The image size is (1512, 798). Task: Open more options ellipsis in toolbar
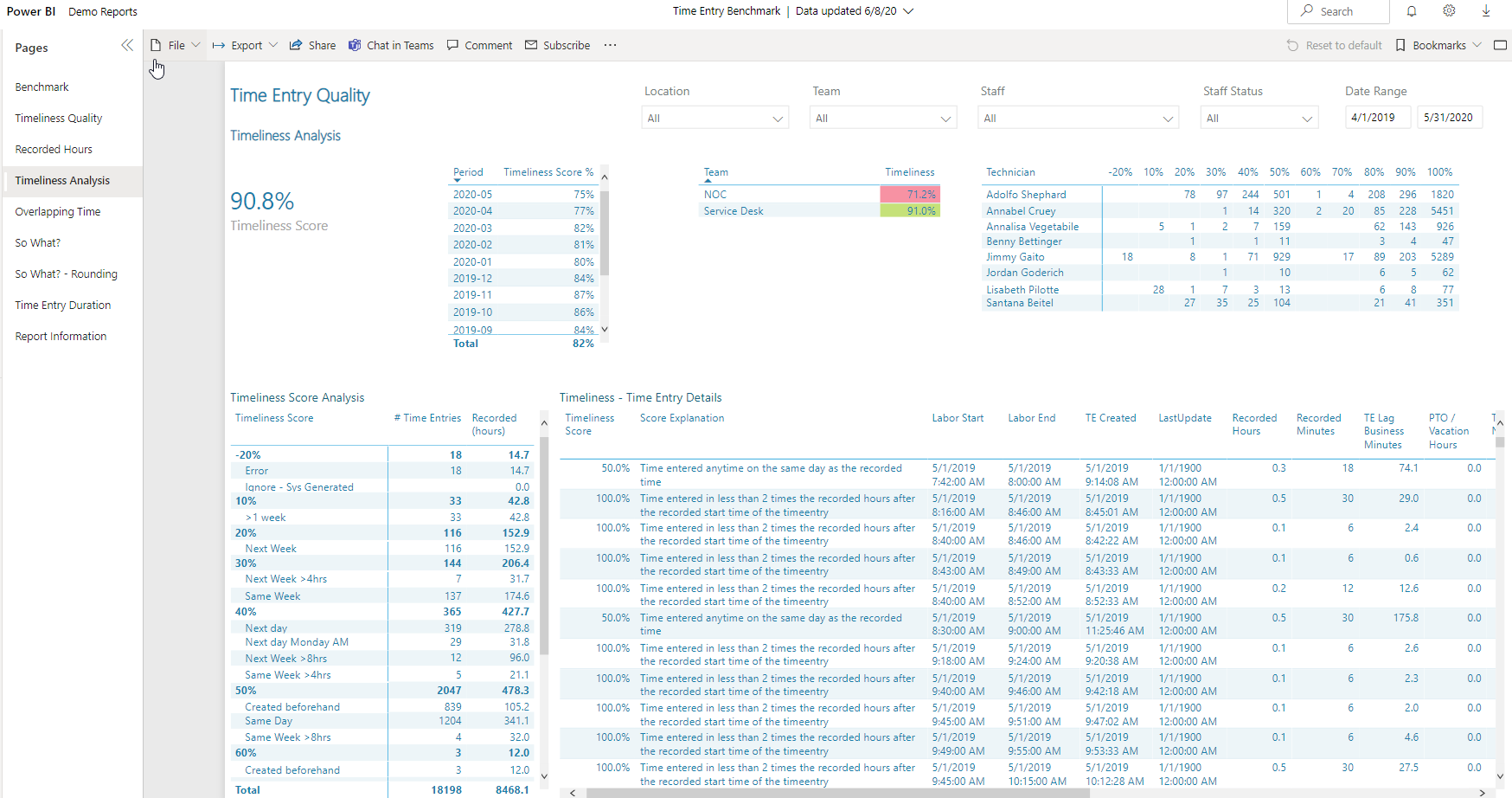611,45
